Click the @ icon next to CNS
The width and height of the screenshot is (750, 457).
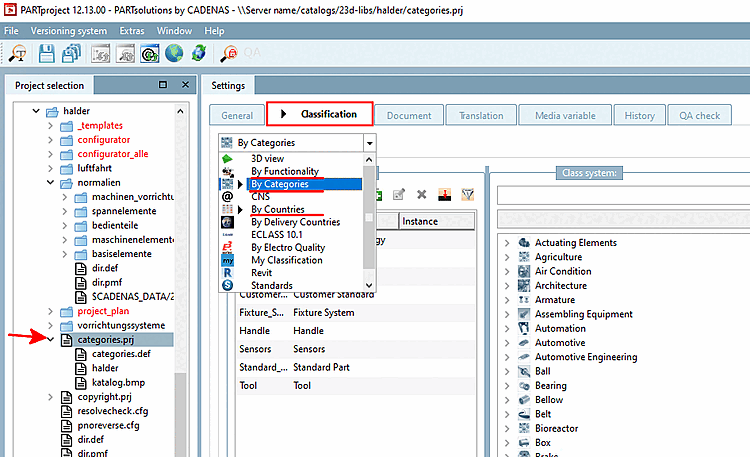[228, 197]
